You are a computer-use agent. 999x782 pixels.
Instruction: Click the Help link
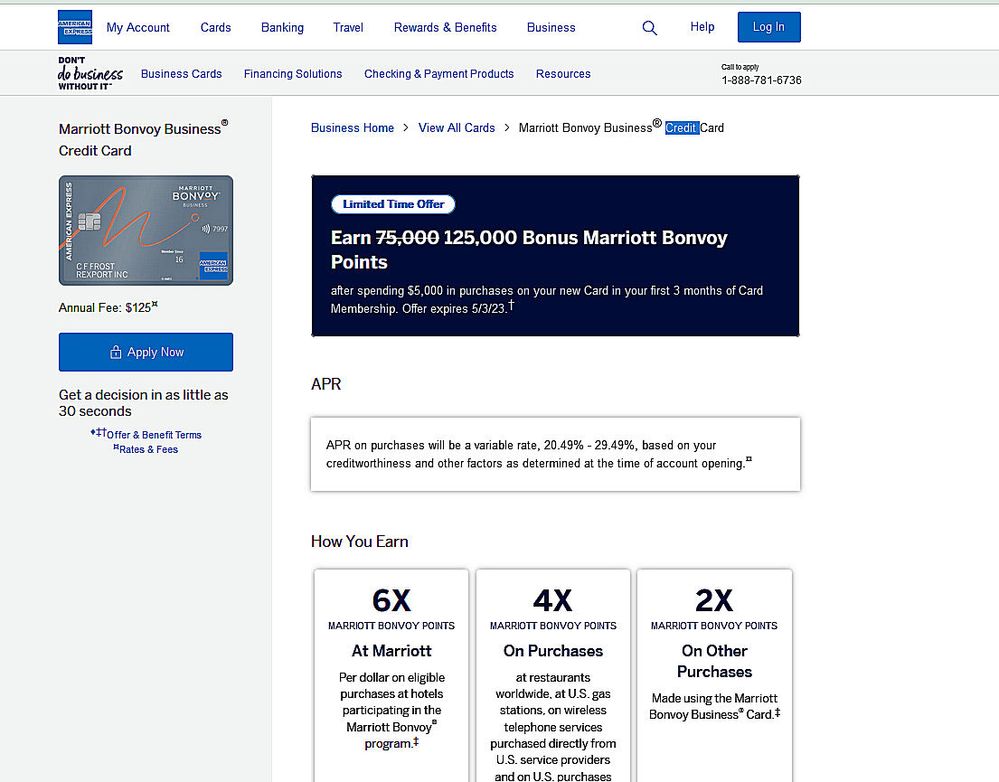point(702,27)
